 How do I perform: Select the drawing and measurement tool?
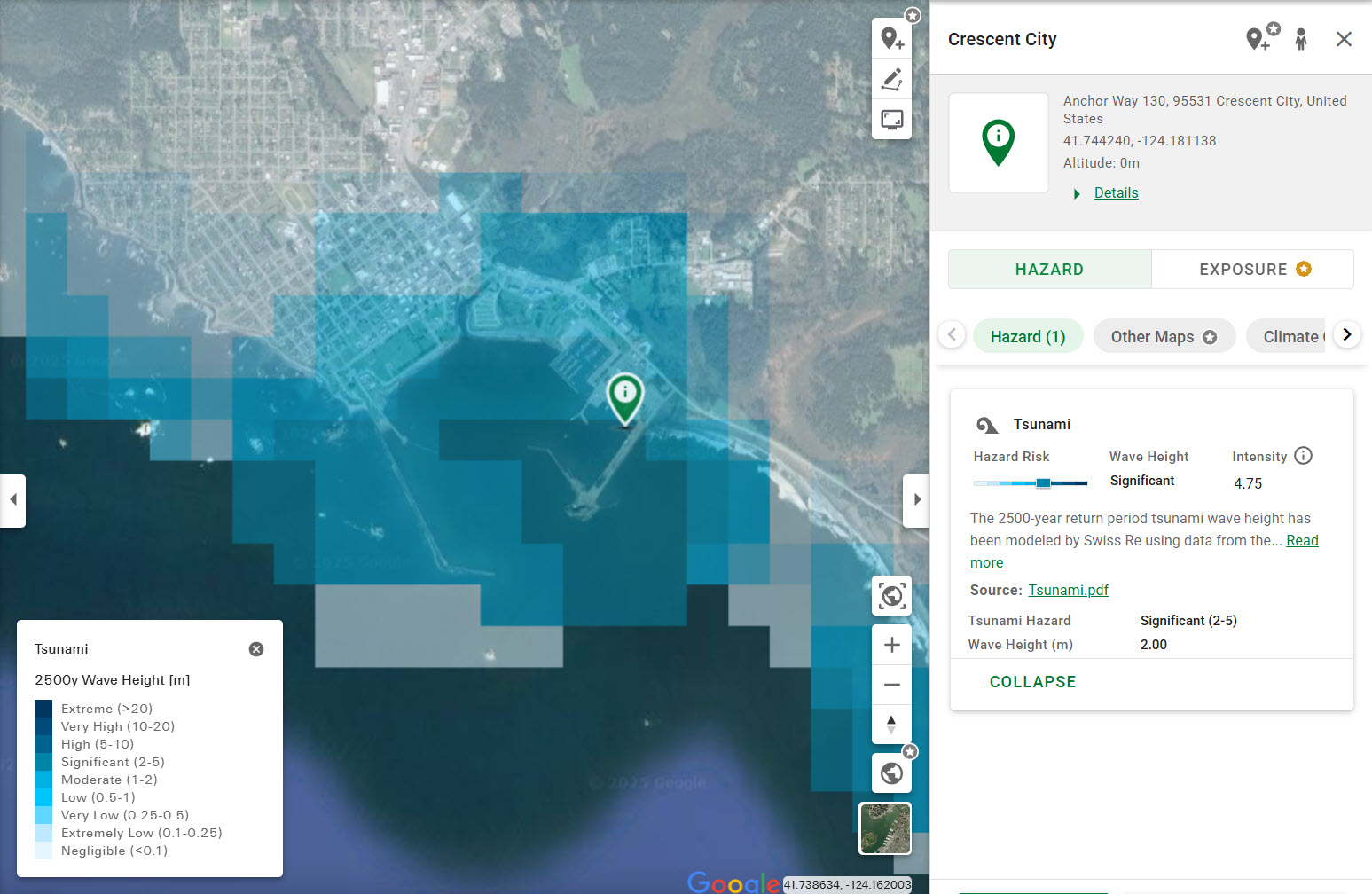891,79
